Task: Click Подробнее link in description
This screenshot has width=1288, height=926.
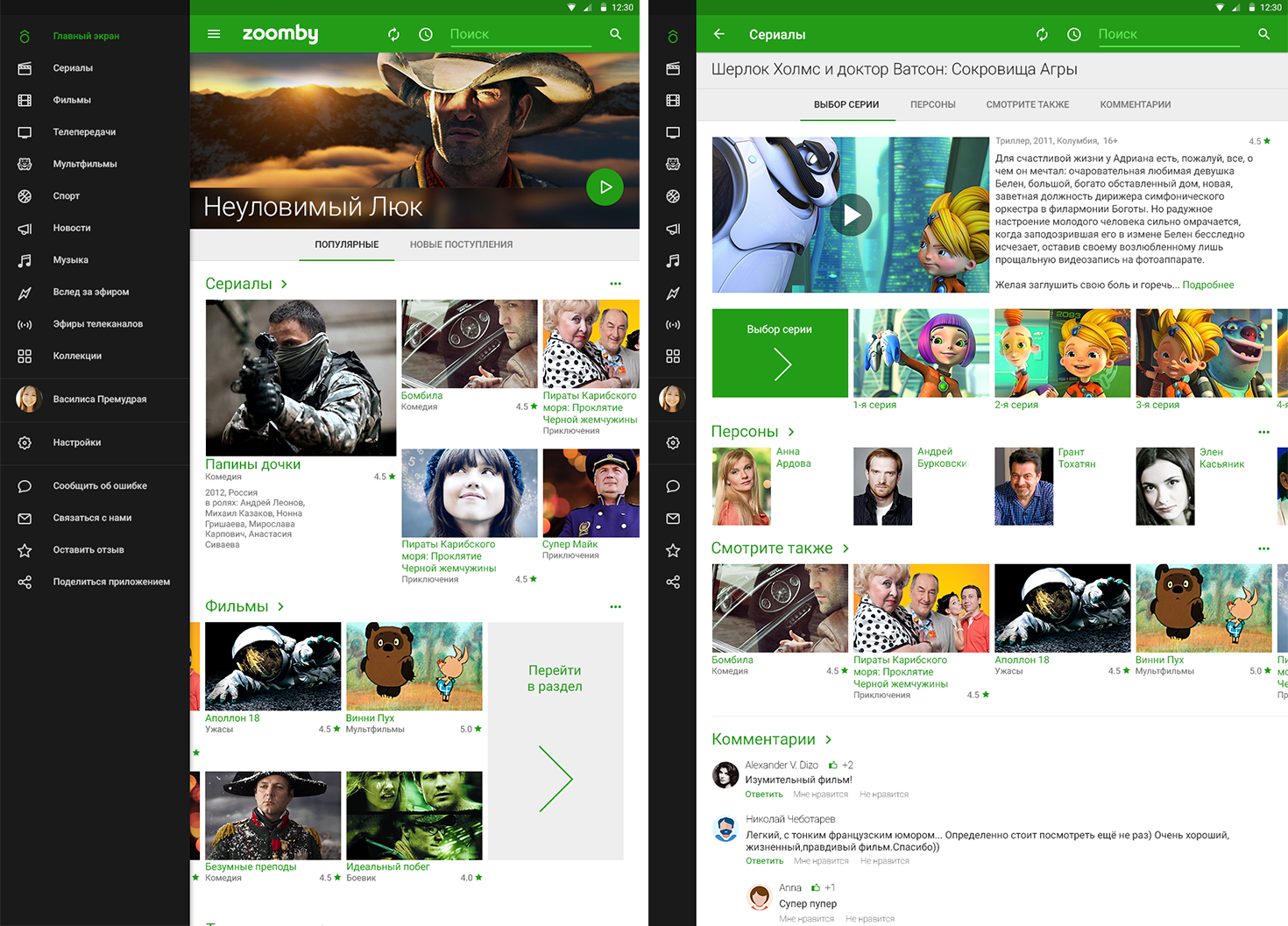Action: click(1207, 285)
